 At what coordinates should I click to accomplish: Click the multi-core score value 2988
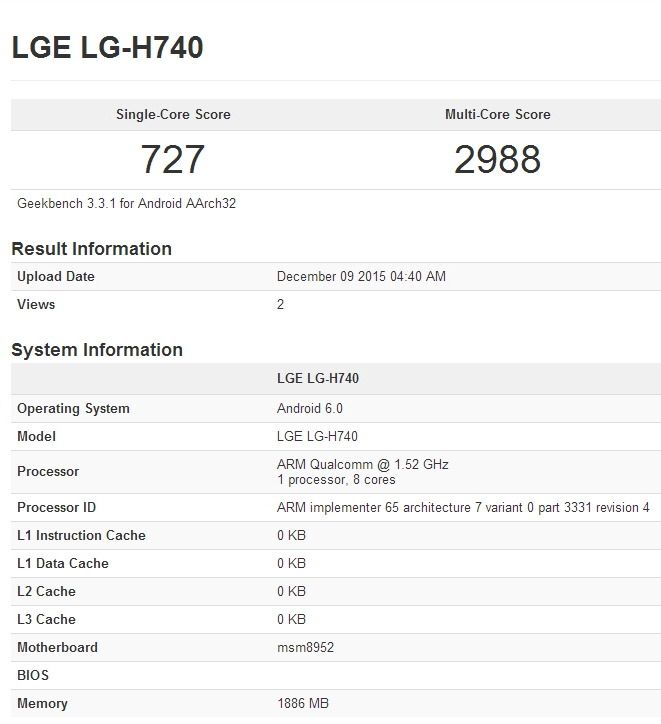coord(497,159)
